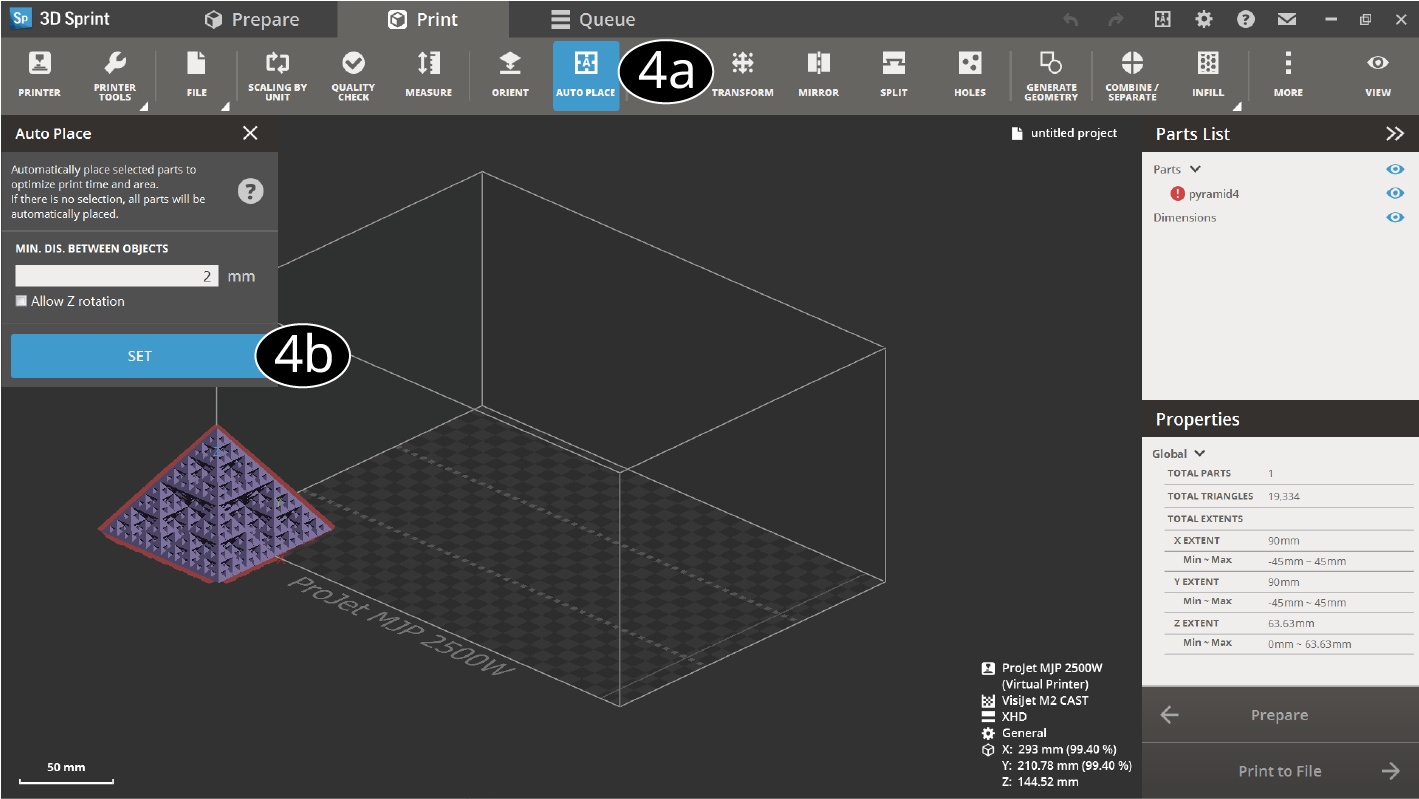Click the 50 mm scale bar
The height and width of the screenshot is (799, 1419).
click(x=66, y=769)
